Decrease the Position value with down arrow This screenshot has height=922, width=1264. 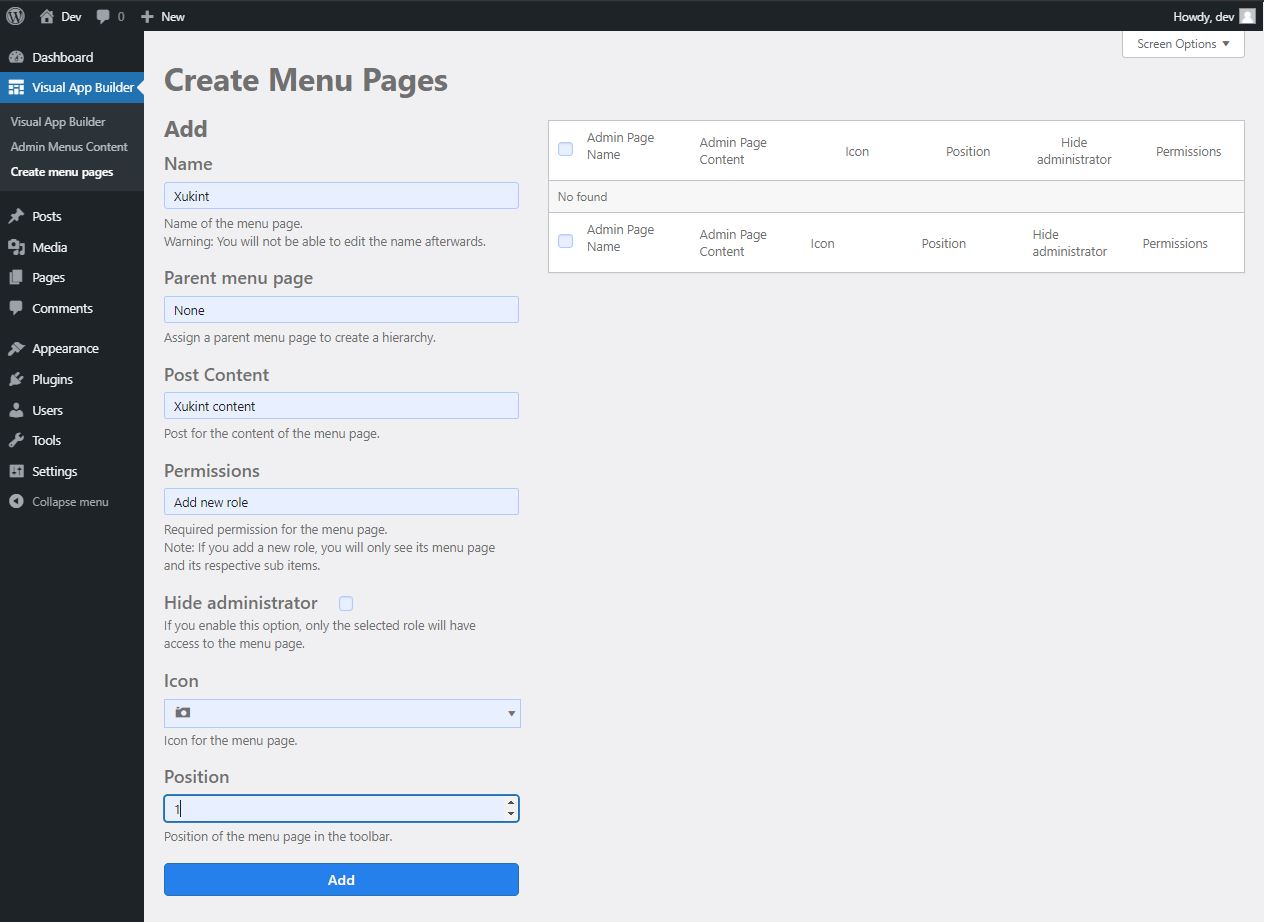pyautogui.click(x=511, y=814)
